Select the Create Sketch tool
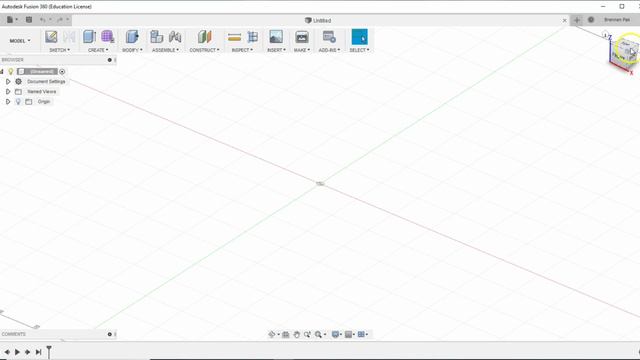The width and height of the screenshot is (640, 360). pos(51,37)
